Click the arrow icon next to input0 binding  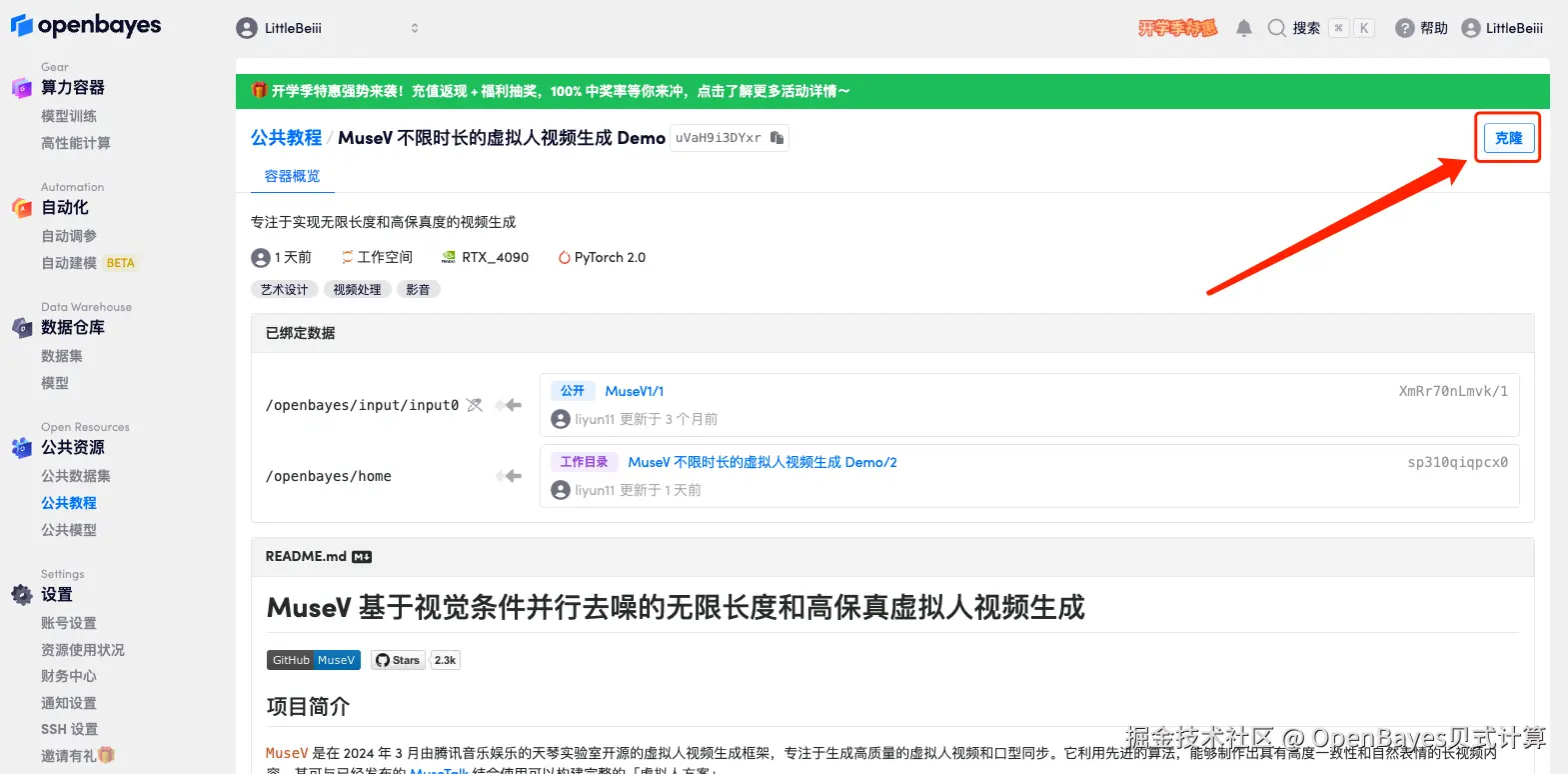pos(509,405)
